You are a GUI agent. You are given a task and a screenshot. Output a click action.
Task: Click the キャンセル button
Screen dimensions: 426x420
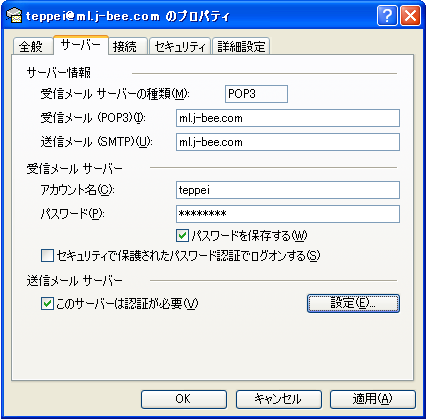[279, 399]
